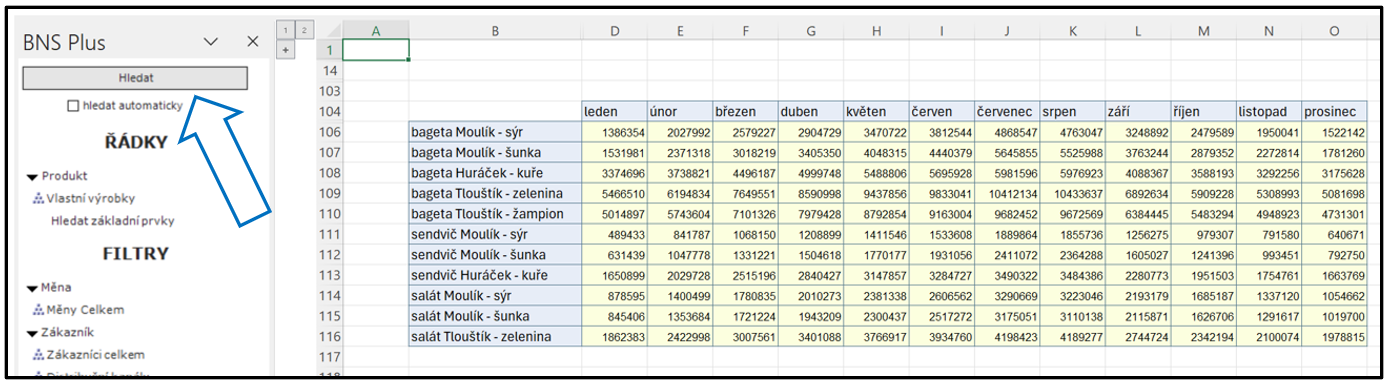Select column O header
Screen dimensions: 1389x382
pyautogui.click(x=1335, y=31)
